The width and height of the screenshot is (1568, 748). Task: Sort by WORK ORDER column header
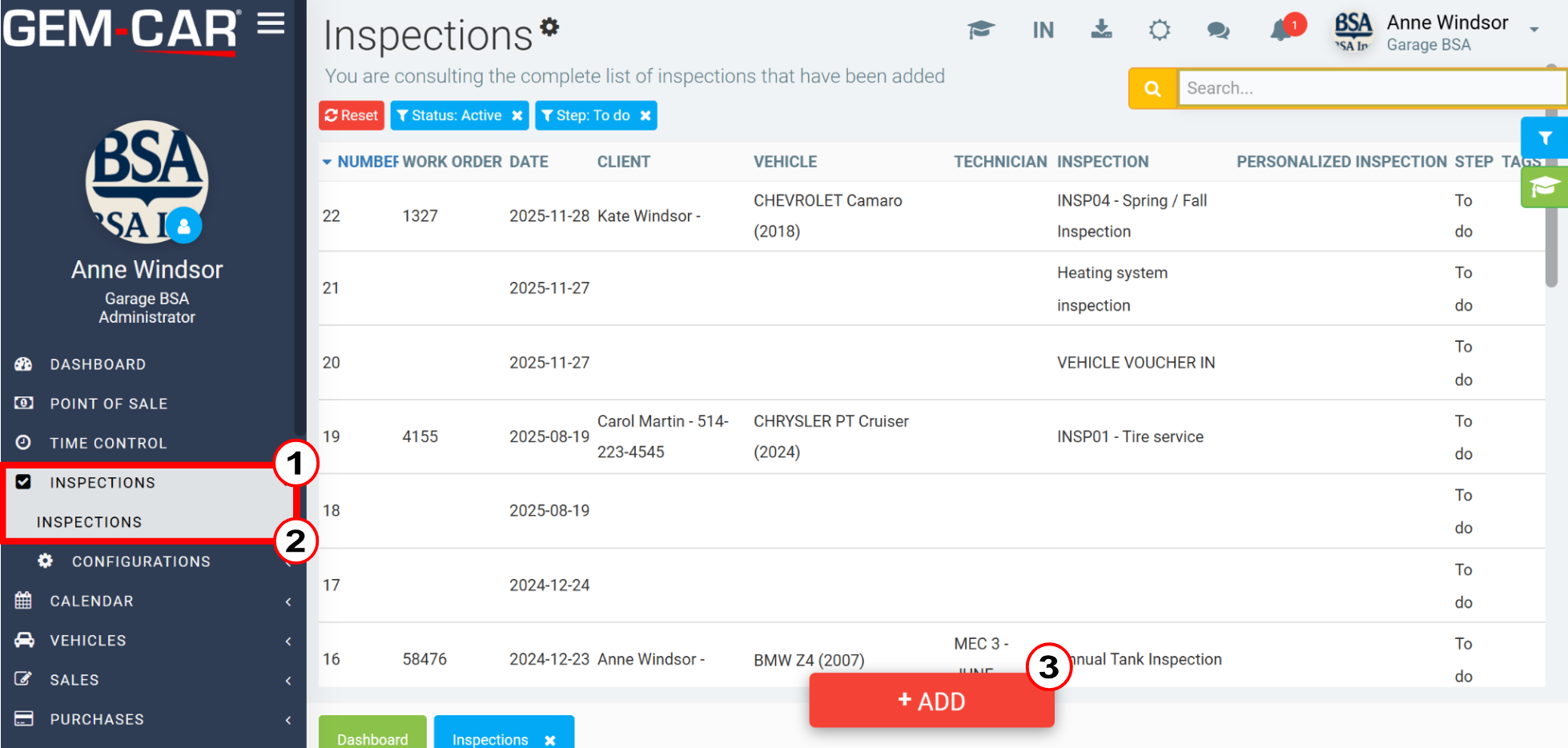[x=452, y=162]
